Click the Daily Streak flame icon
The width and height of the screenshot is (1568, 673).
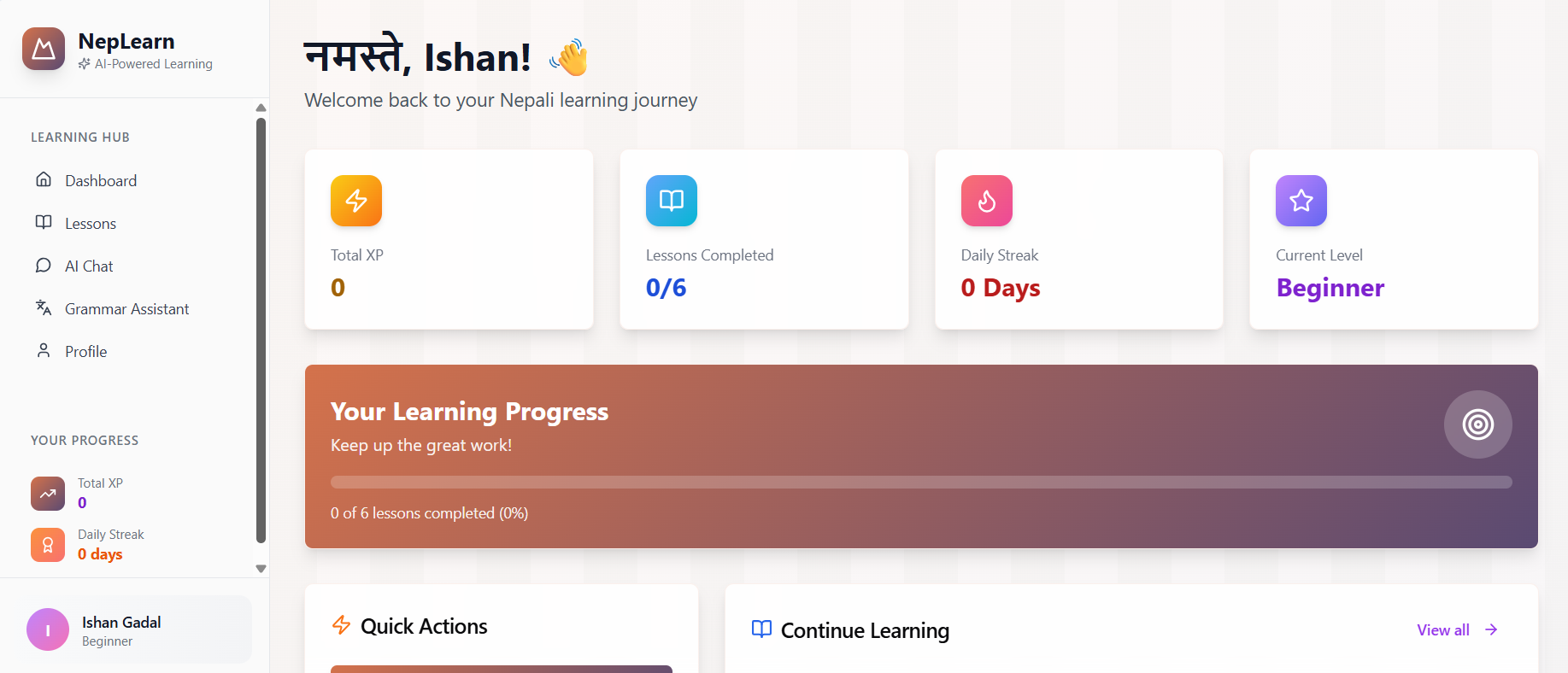coord(987,201)
